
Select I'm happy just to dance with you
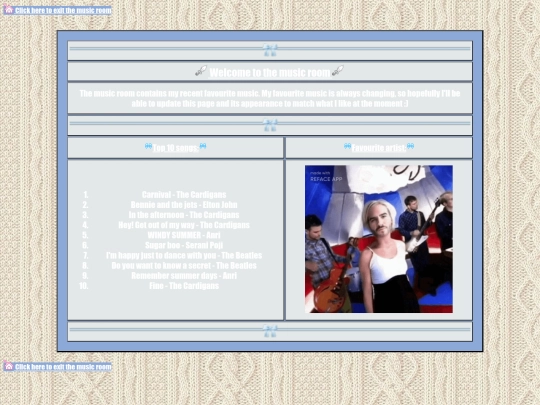[x=184, y=256]
